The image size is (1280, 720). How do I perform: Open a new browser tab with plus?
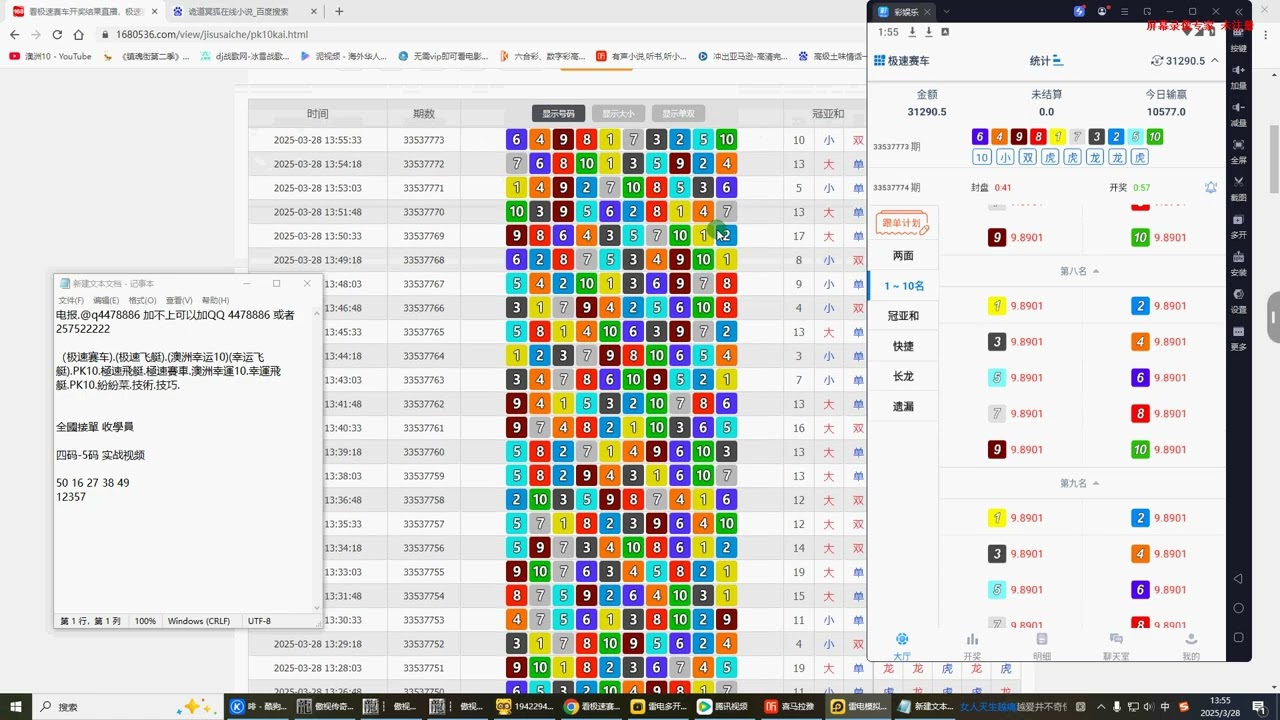(x=339, y=11)
